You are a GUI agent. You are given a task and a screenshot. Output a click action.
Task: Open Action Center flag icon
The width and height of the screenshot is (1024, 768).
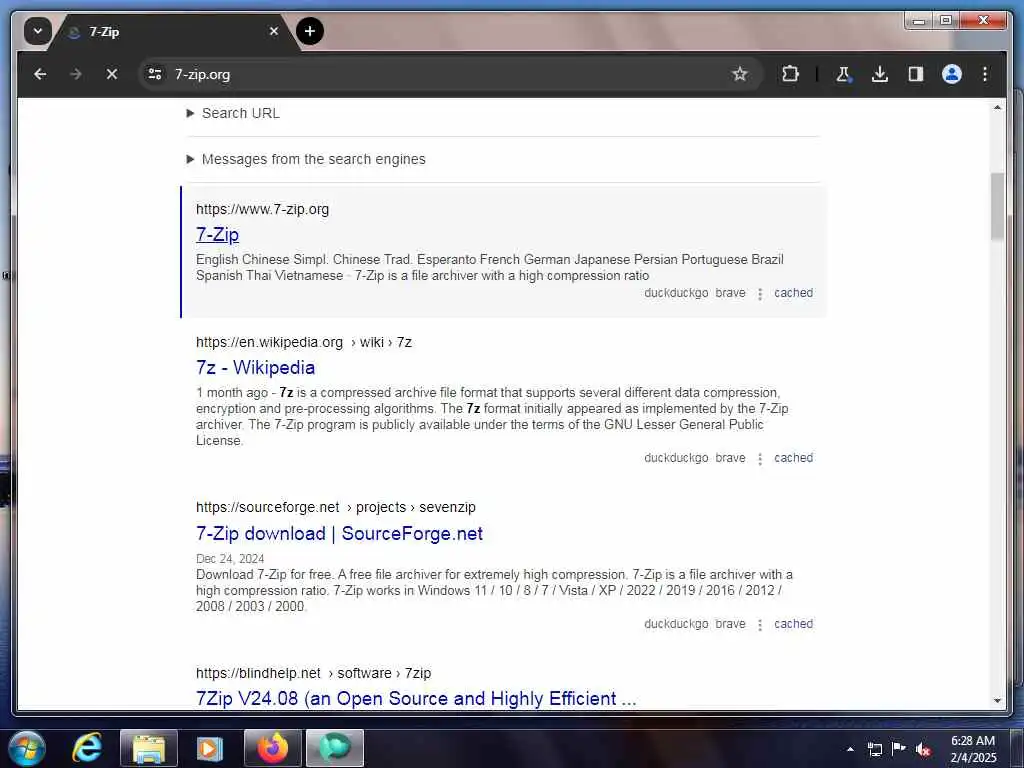pos(899,749)
